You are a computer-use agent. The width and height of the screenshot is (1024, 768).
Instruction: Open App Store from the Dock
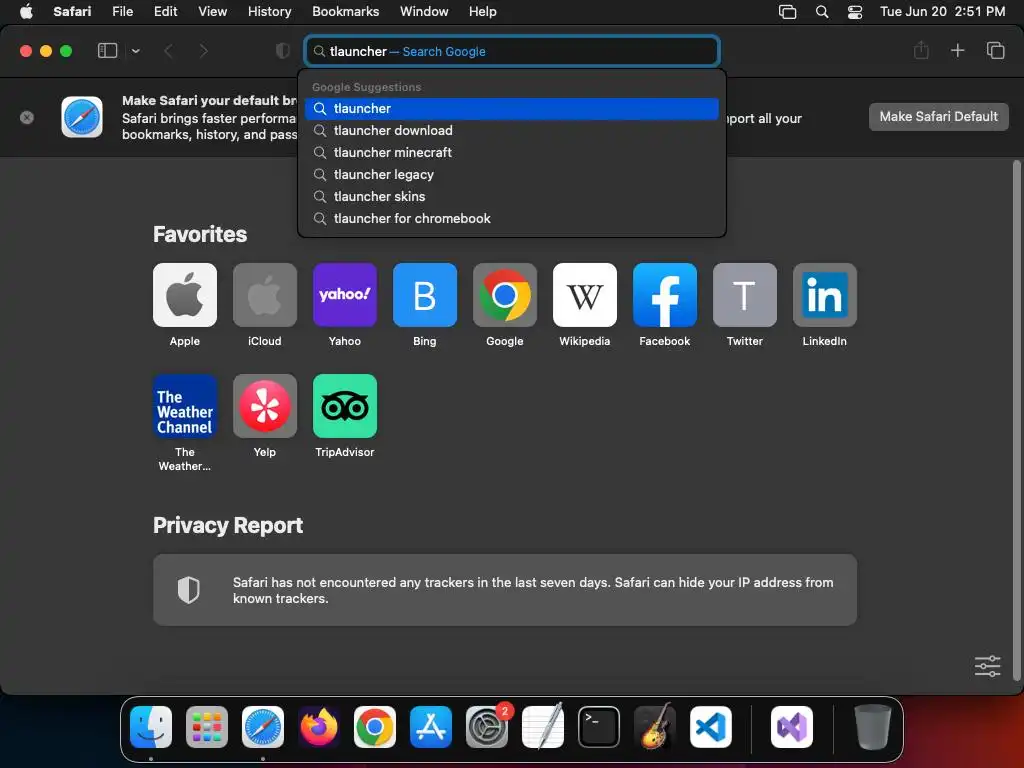431,727
